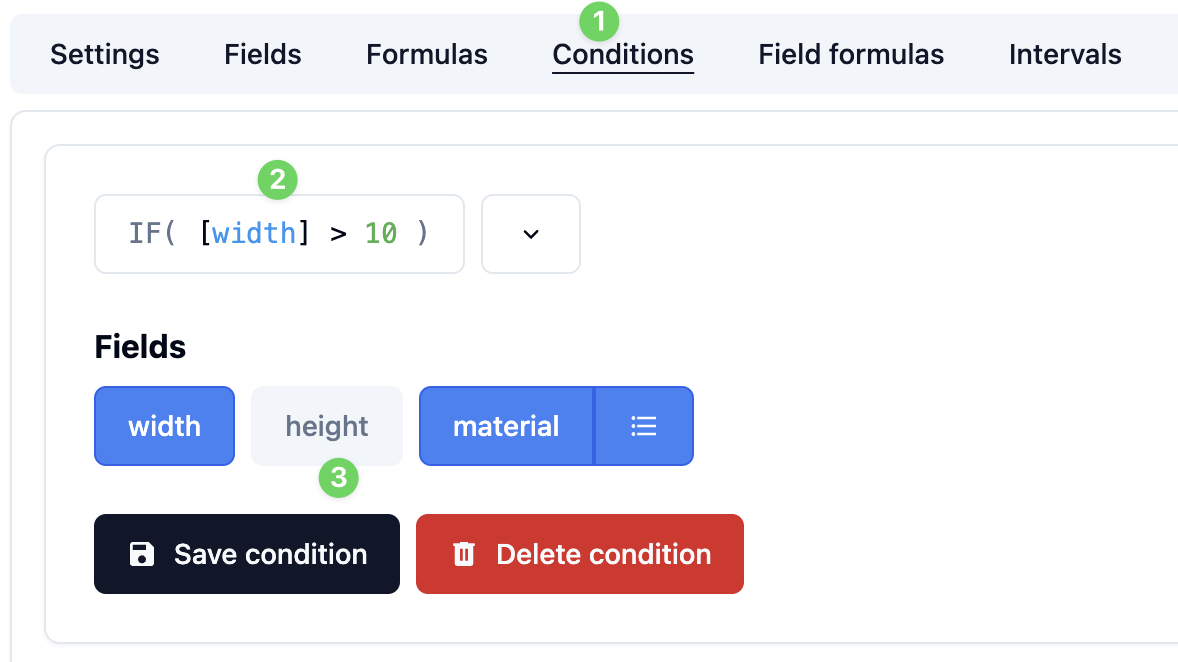Click the list icon on the material chip

[644, 426]
